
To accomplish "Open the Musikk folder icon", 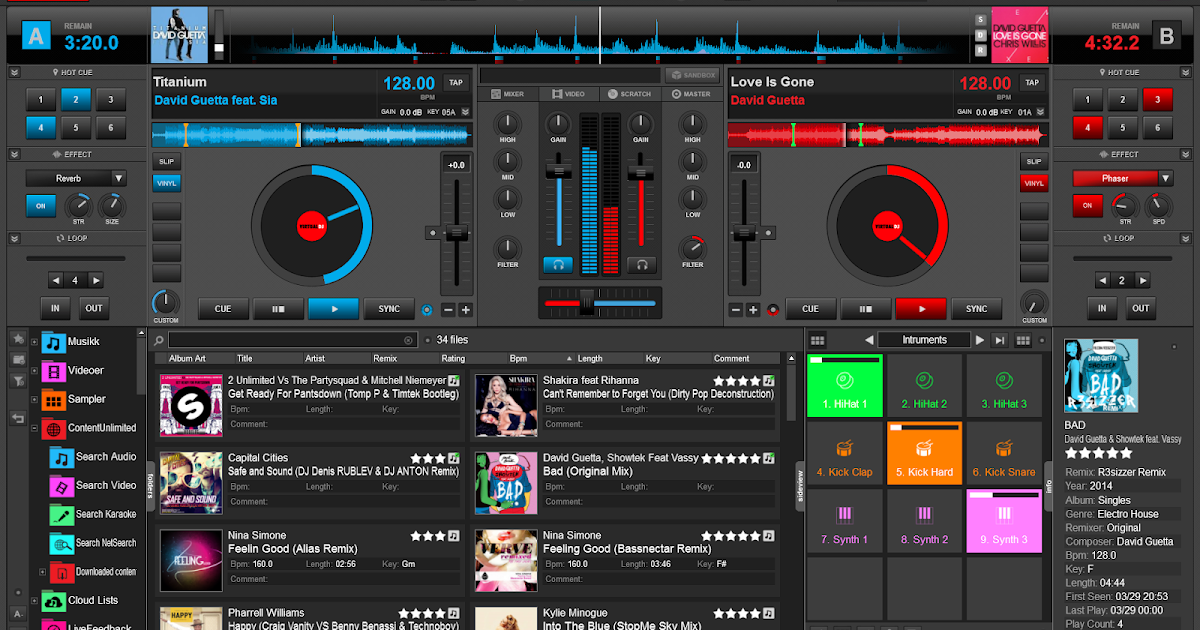I will pyautogui.click(x=53, y=343).
